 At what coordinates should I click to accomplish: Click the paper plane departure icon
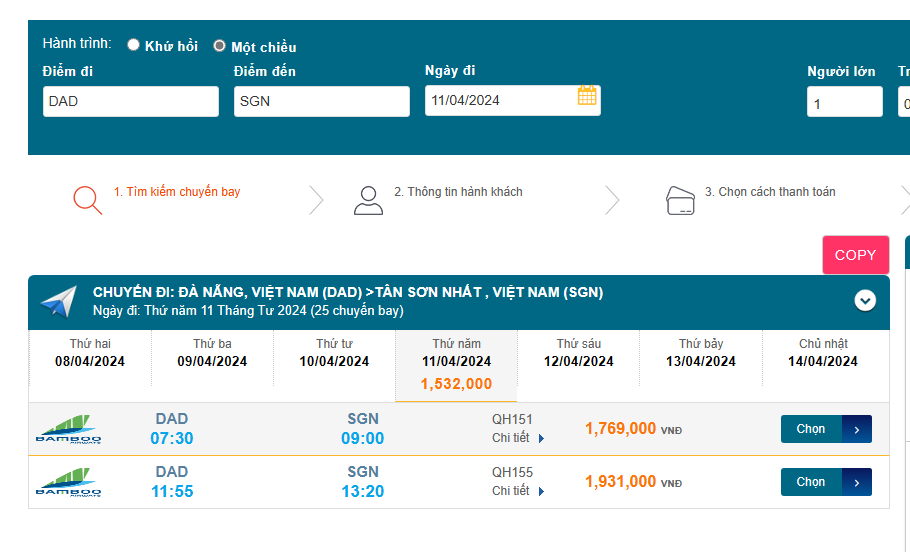[59, 301]
